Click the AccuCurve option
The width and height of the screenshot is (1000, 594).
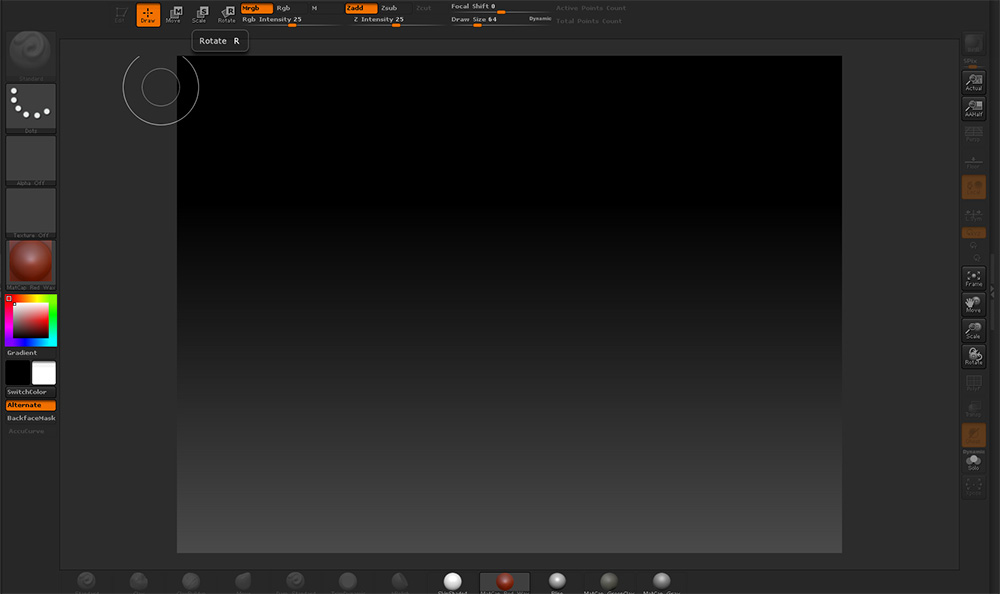point(26,432)
